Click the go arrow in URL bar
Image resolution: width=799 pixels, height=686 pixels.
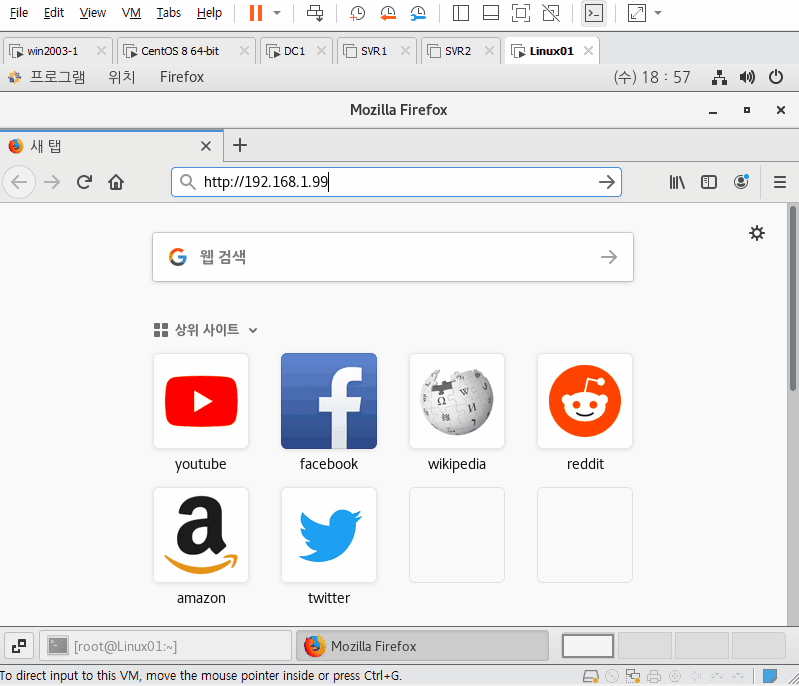coord(606,182)
